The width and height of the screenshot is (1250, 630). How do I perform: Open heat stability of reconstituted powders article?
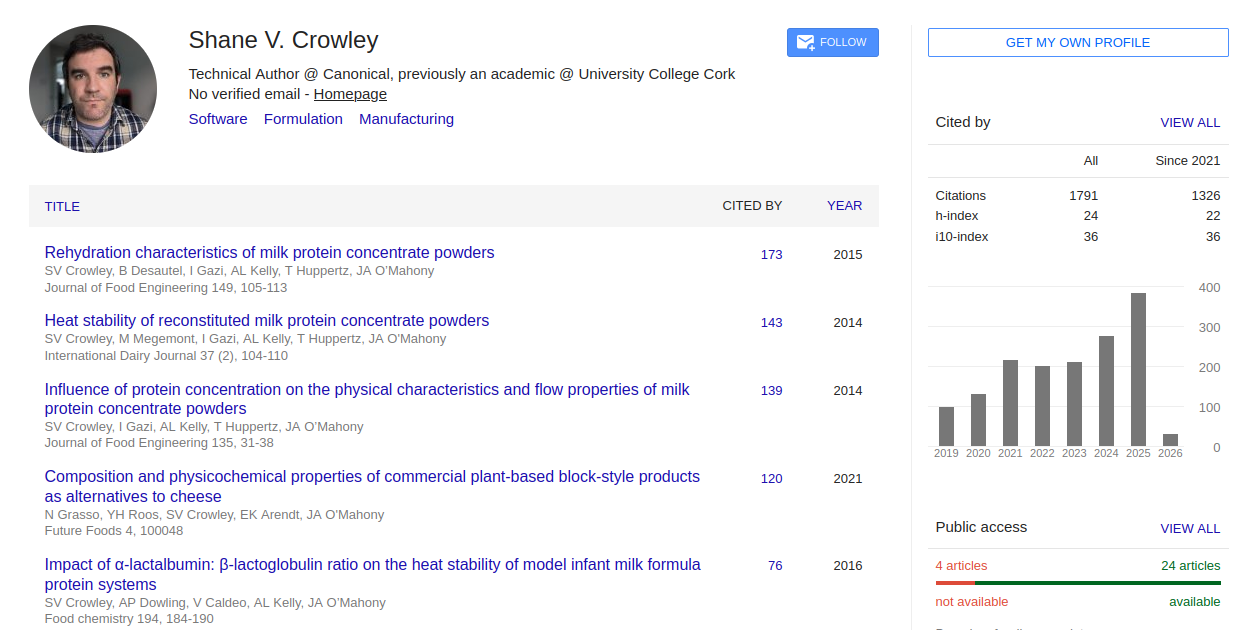pos(266,320)
